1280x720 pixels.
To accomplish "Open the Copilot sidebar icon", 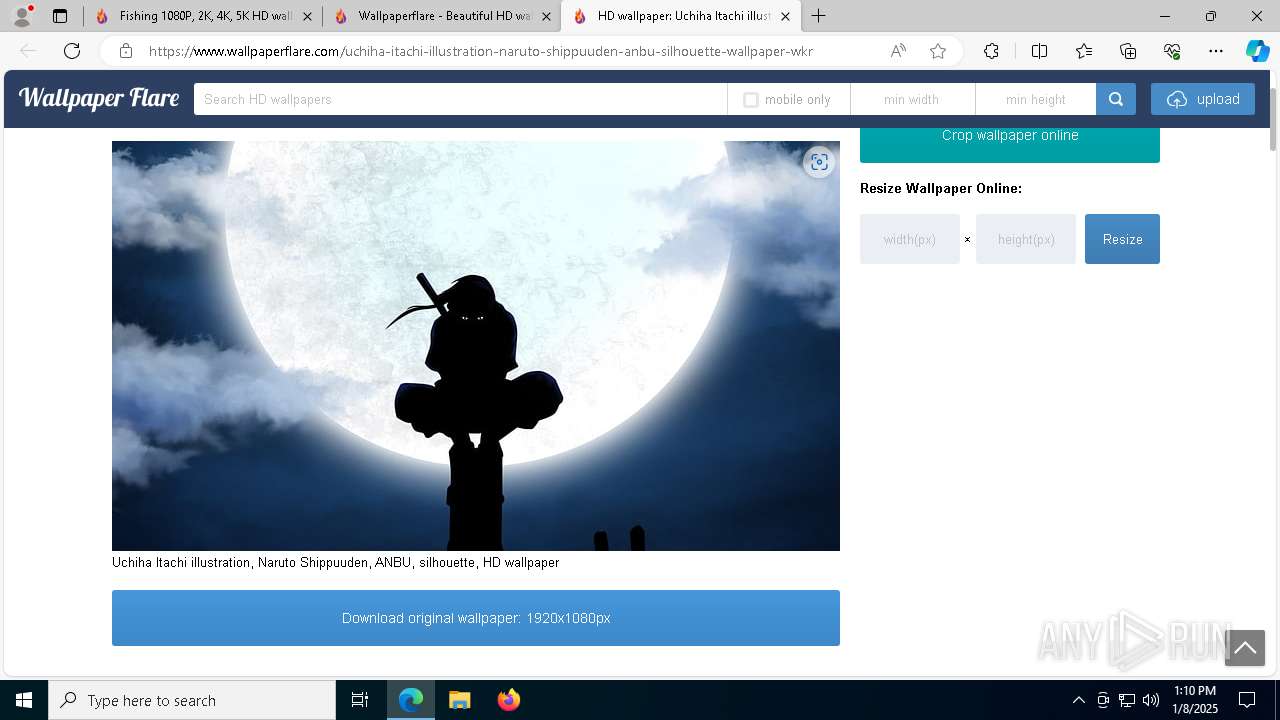I will (x=1257, y=51).
